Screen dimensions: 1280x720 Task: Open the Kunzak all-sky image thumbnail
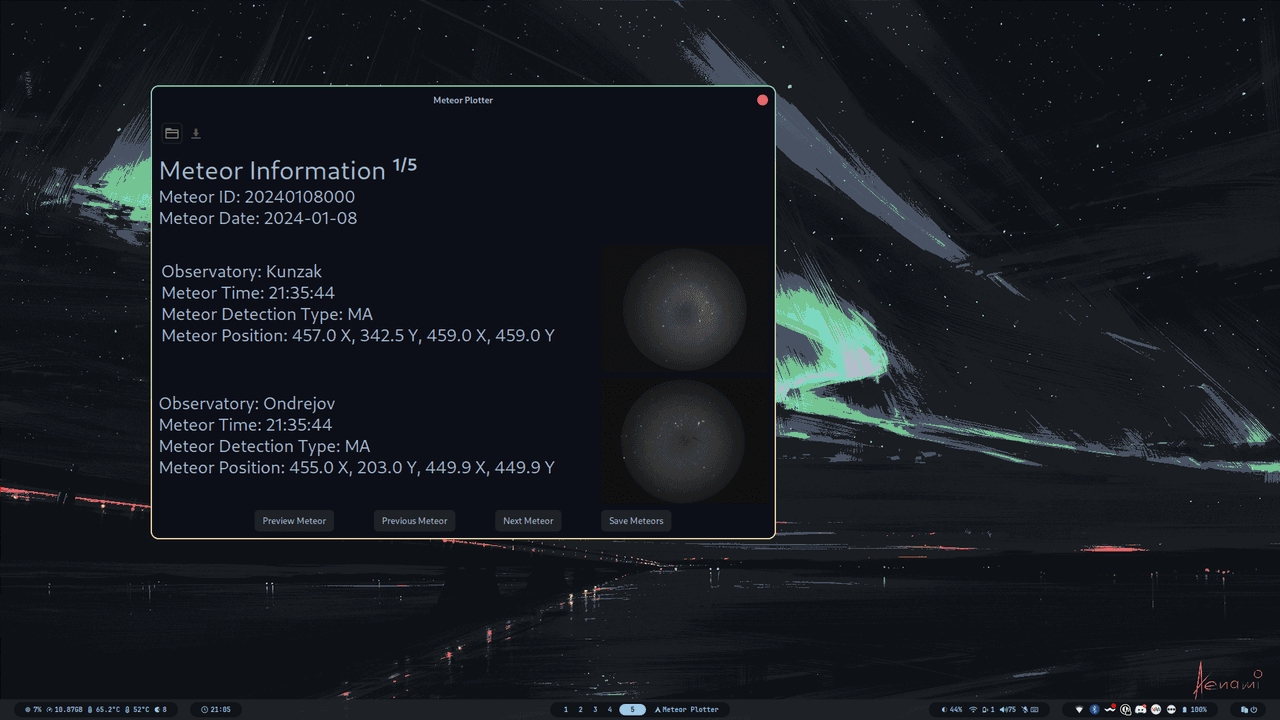[685, 309]
